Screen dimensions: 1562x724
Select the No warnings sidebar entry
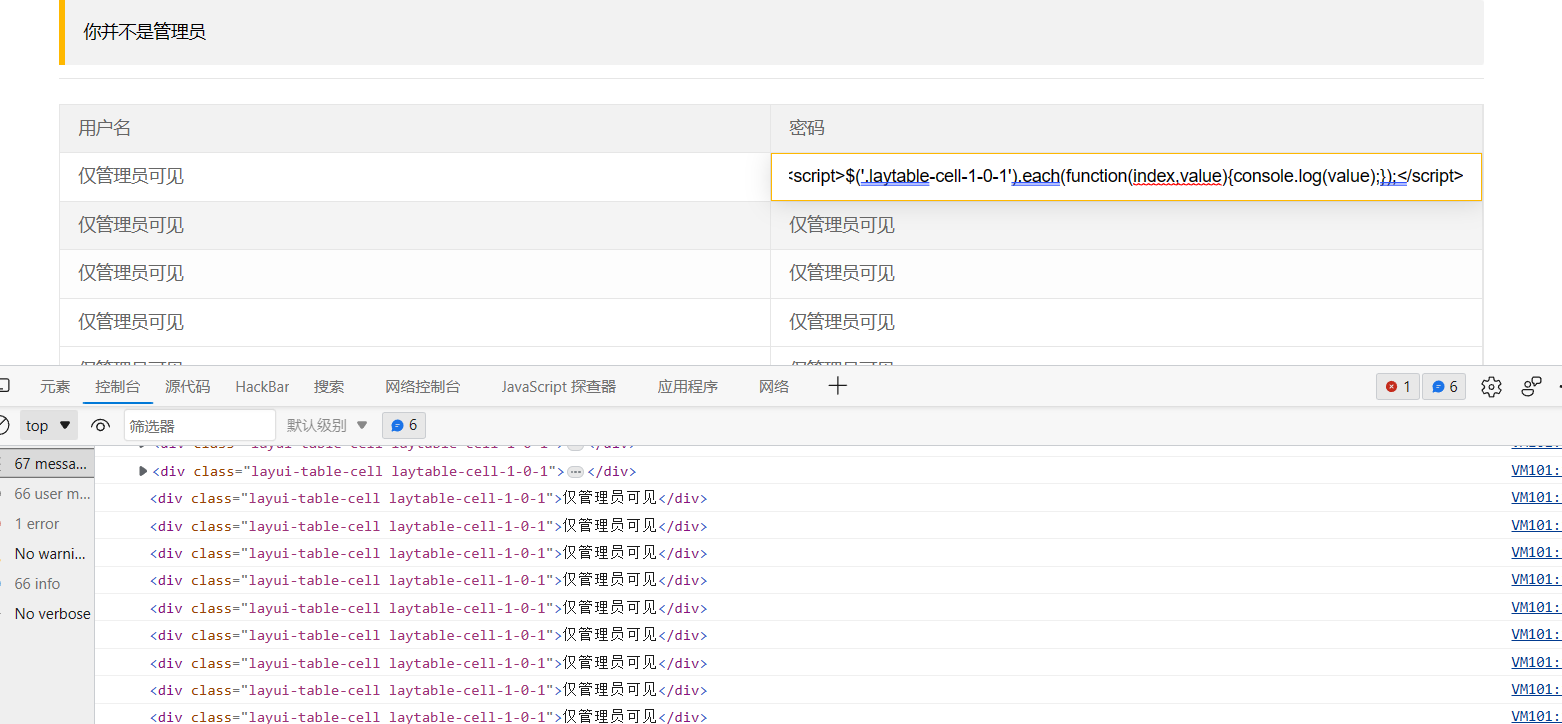(47, 554)
